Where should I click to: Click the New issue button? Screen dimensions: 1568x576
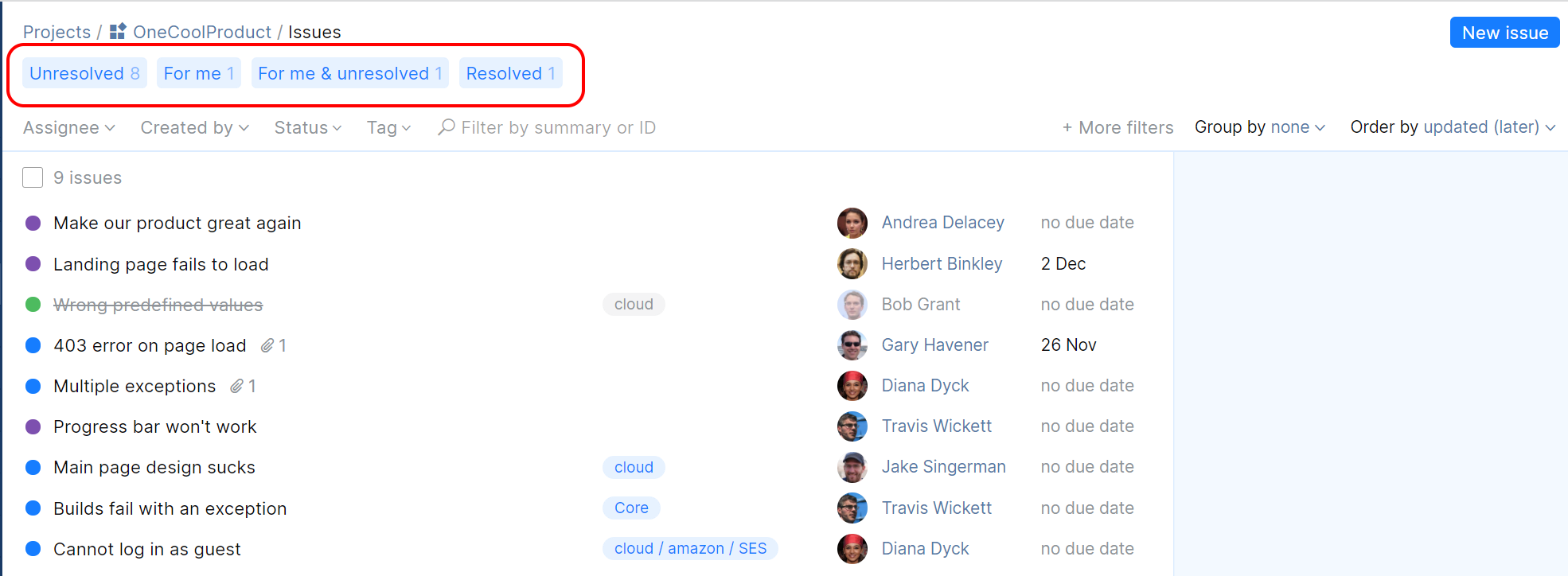click(1504, 33)
